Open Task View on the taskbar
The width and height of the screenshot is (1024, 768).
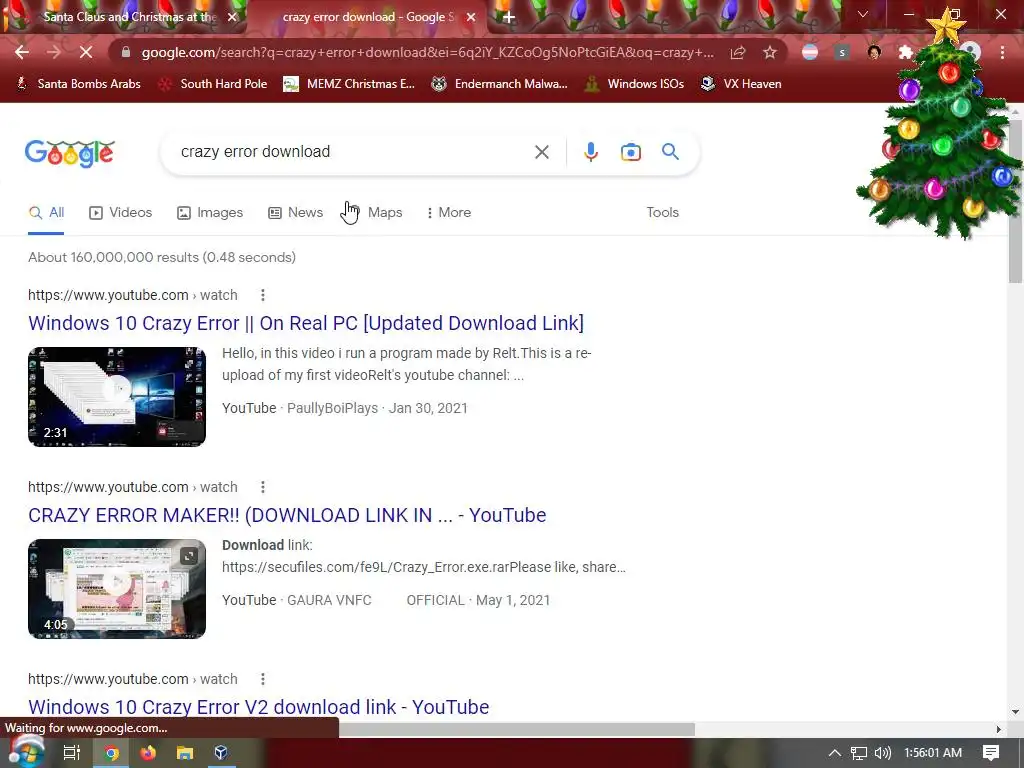pyautogui.click(x=72, y=753)
